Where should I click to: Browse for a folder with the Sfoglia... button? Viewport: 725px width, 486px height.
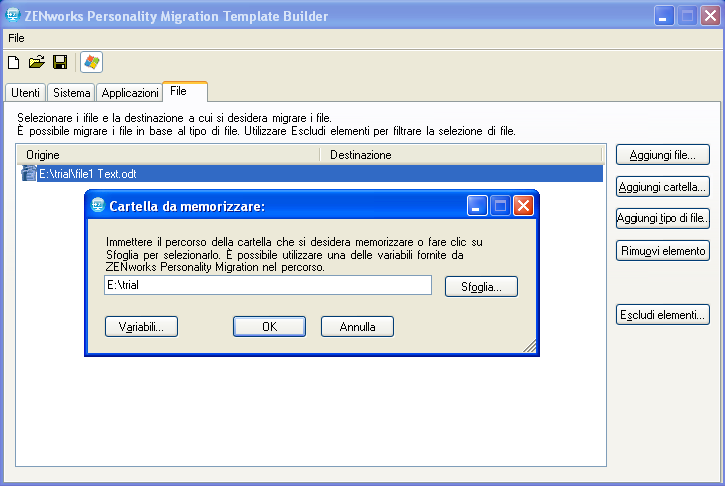[x=481, y=287]
